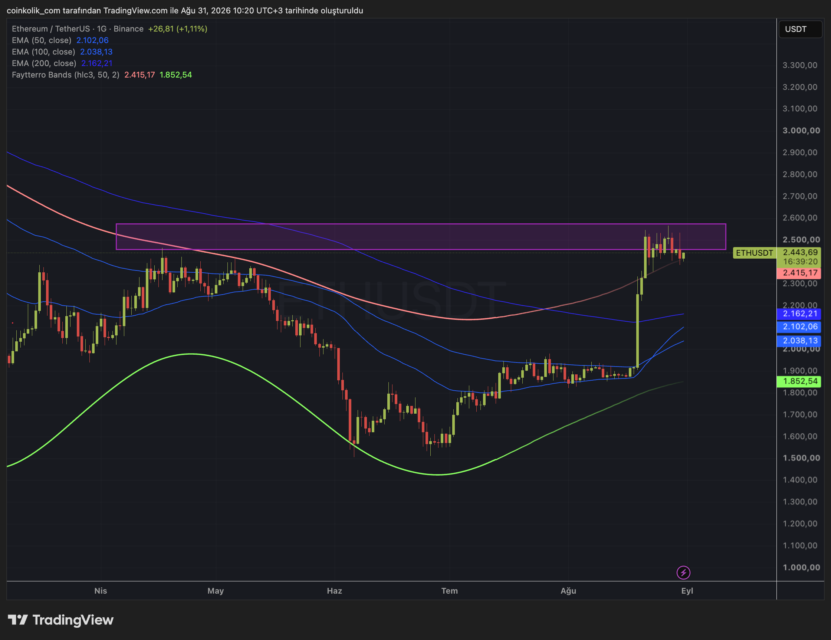Click the 2.102,06 EMA 50 price label

[800, 326]
